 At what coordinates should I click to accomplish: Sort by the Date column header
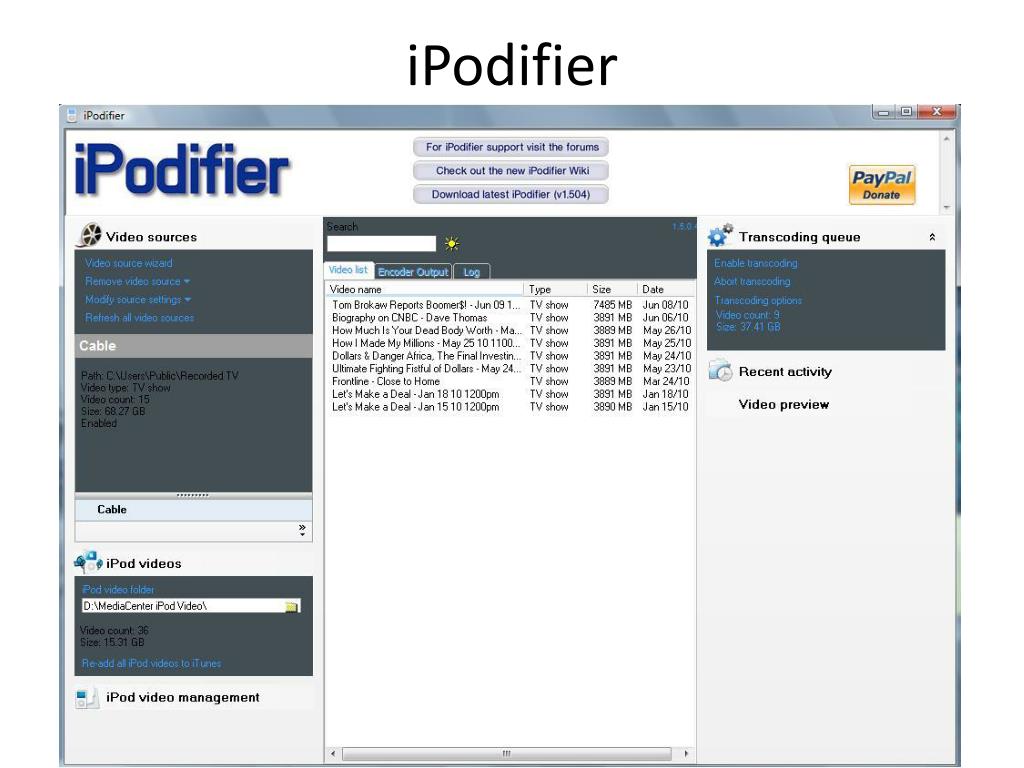pos(665,289)
